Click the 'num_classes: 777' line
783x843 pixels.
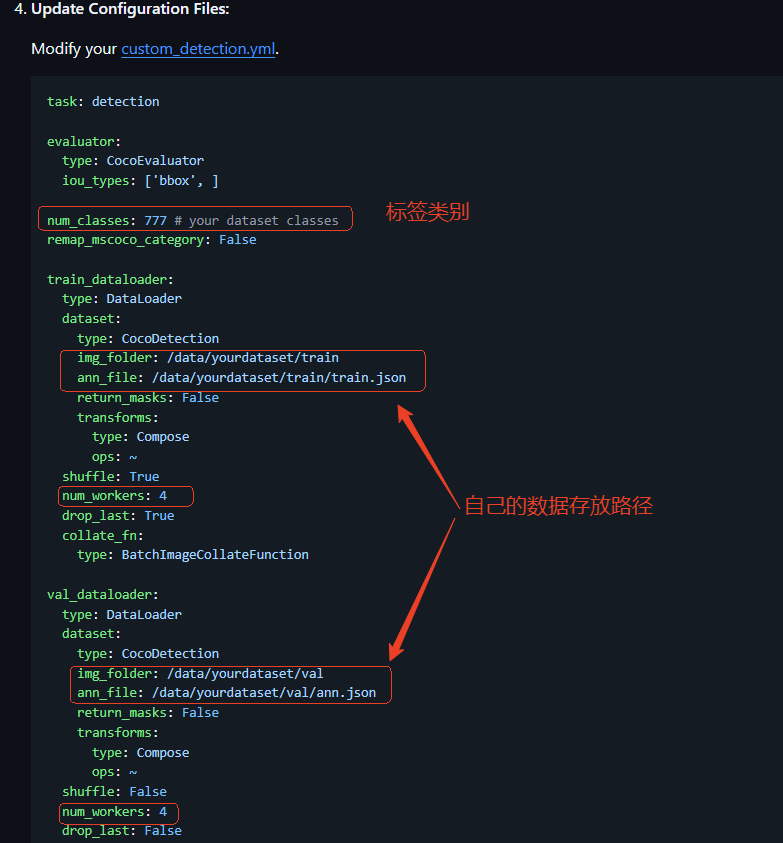tap(193, 220)
